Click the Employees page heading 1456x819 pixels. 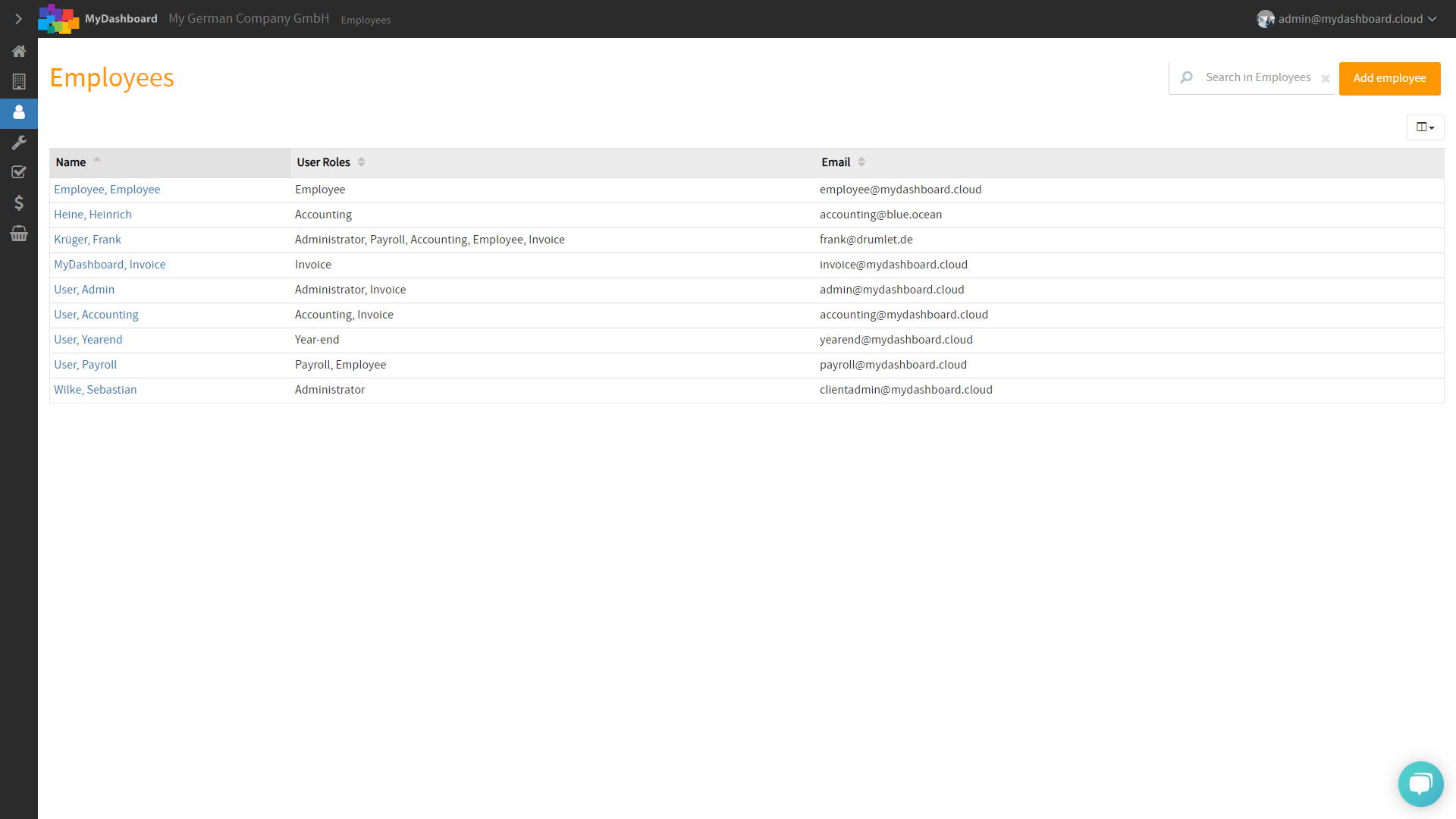tap(111, 78)
